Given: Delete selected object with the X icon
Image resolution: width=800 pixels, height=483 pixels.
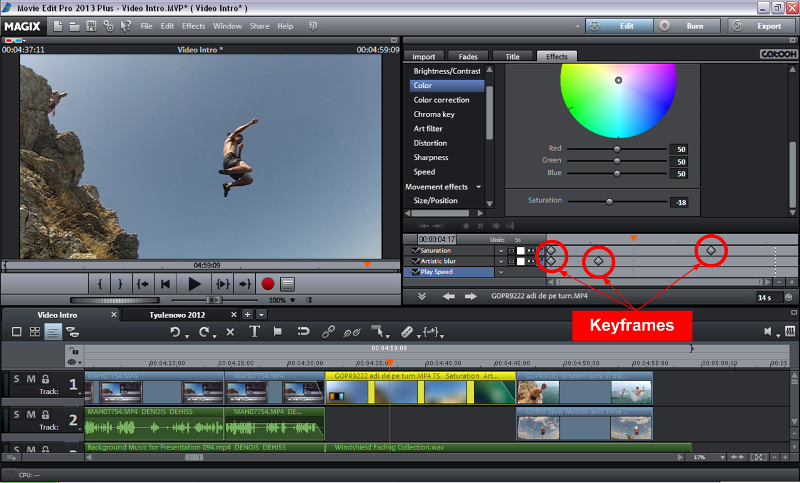Looking at the screenshot, I should [230, 332].
